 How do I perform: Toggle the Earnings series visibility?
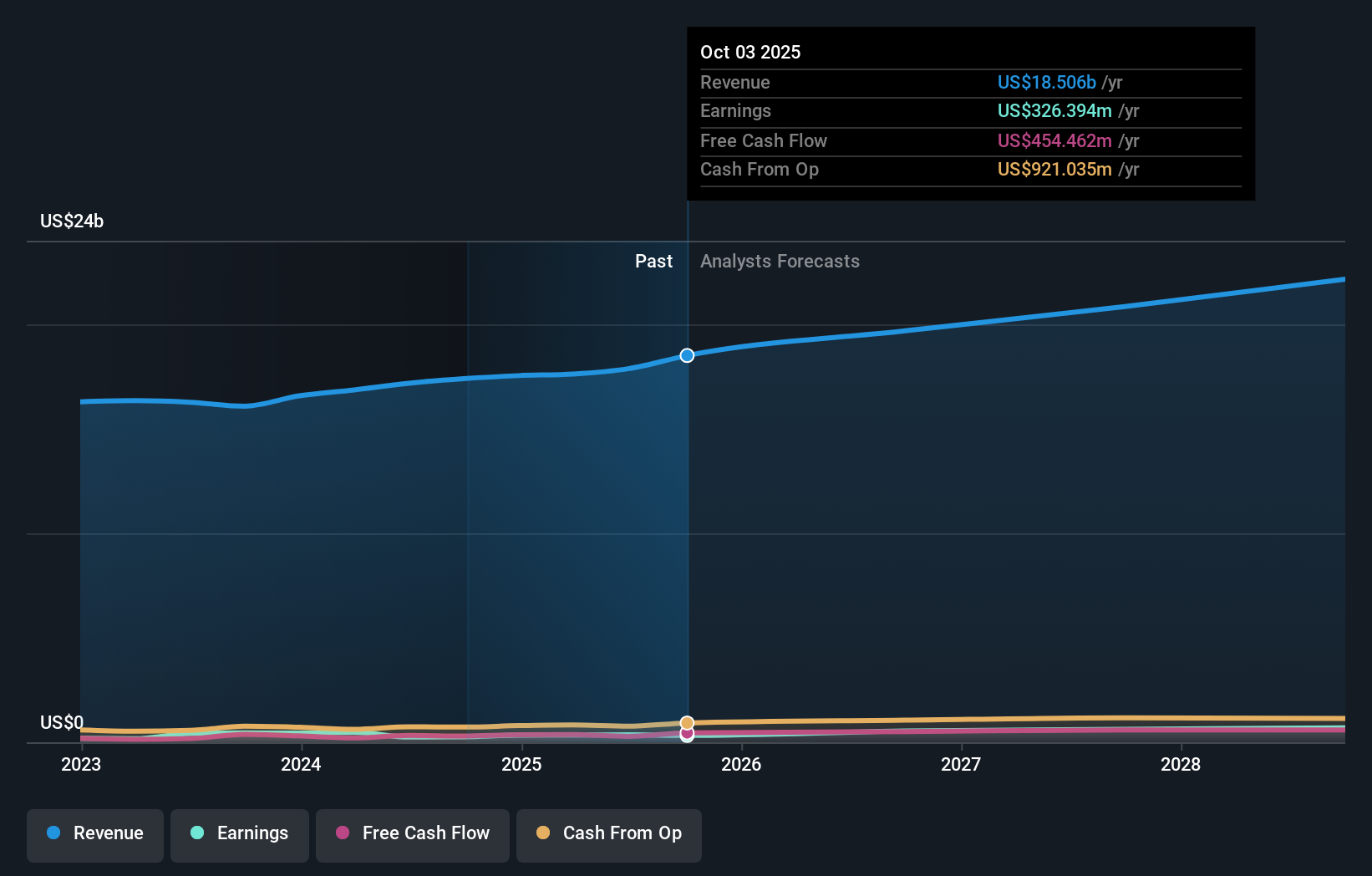point(240,835)
